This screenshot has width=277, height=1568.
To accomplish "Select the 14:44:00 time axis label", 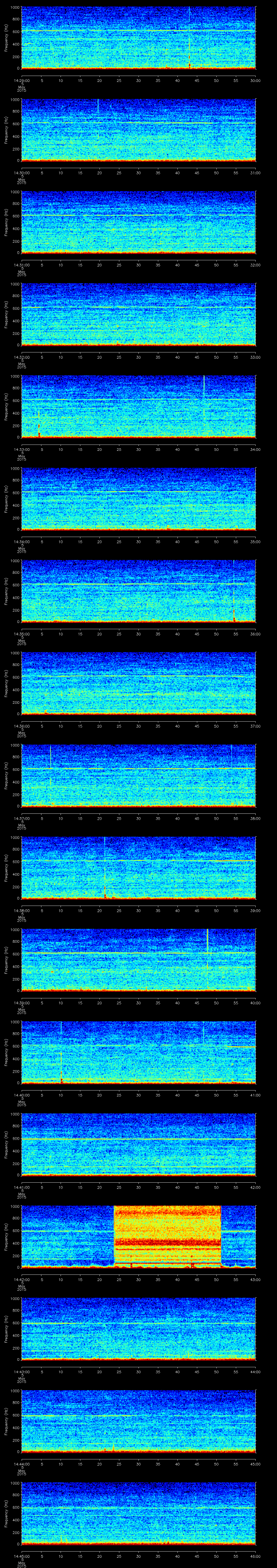I will [21, 1464].
